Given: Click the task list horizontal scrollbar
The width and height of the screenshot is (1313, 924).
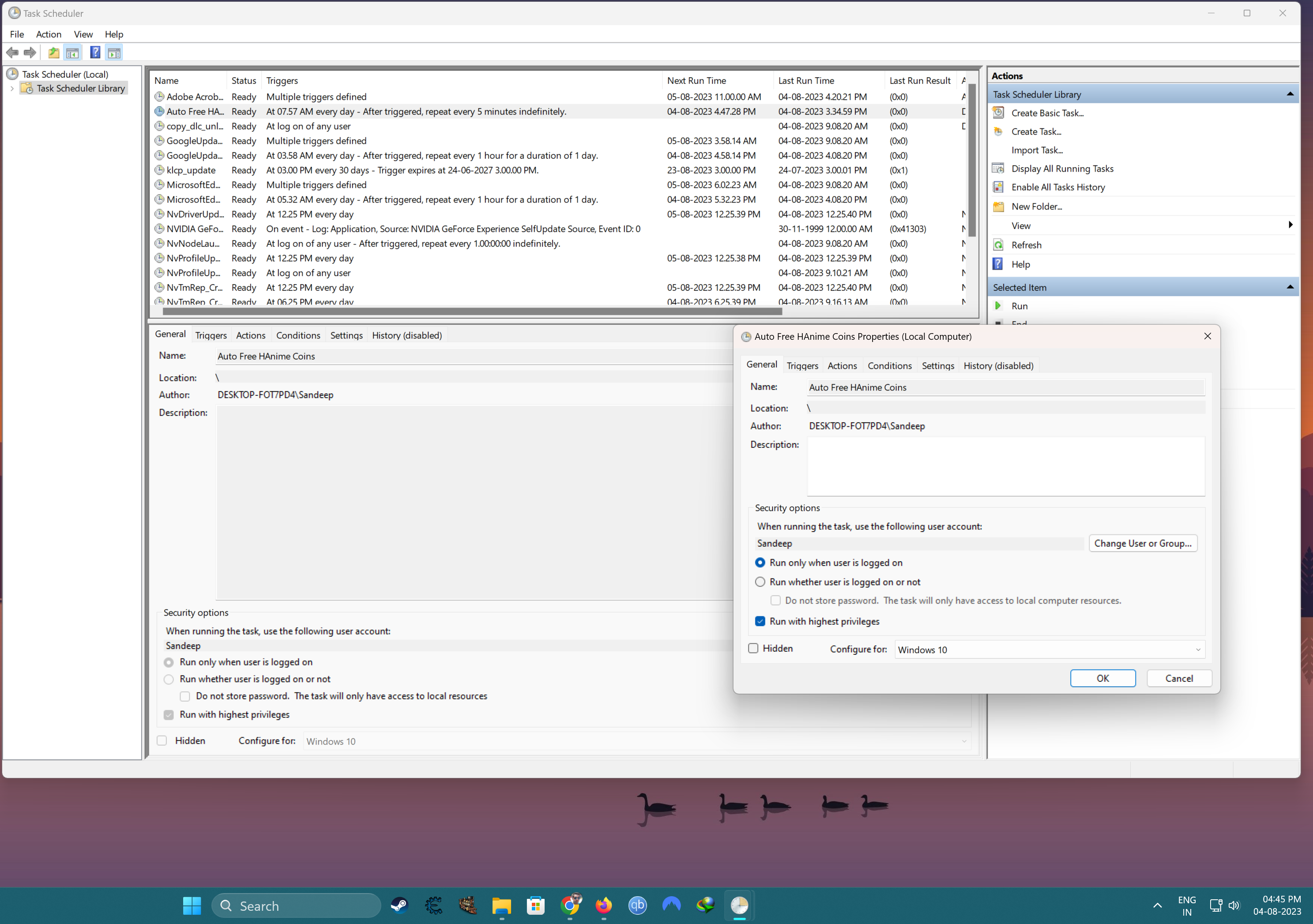Looking at the screenshot, I should click(x=472, y=312).
